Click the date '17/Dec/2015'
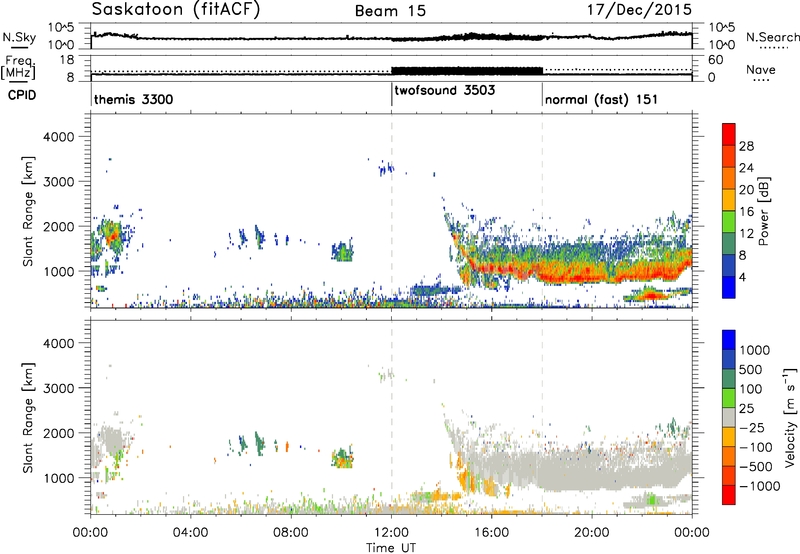This screenshot has width=800, height=554. (x=639, y=10)
